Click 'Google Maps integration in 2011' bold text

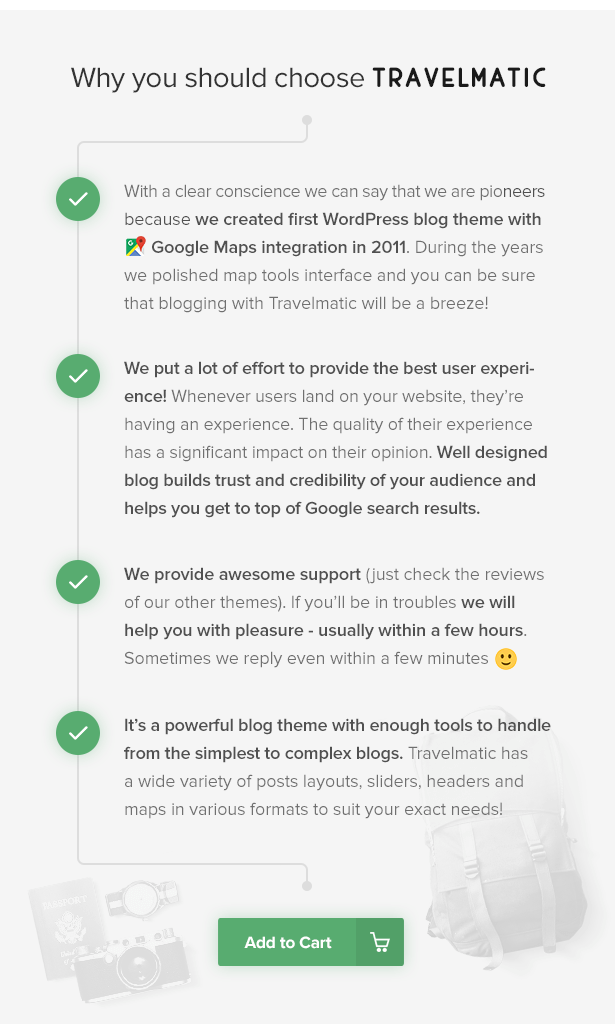pos(279,248)
